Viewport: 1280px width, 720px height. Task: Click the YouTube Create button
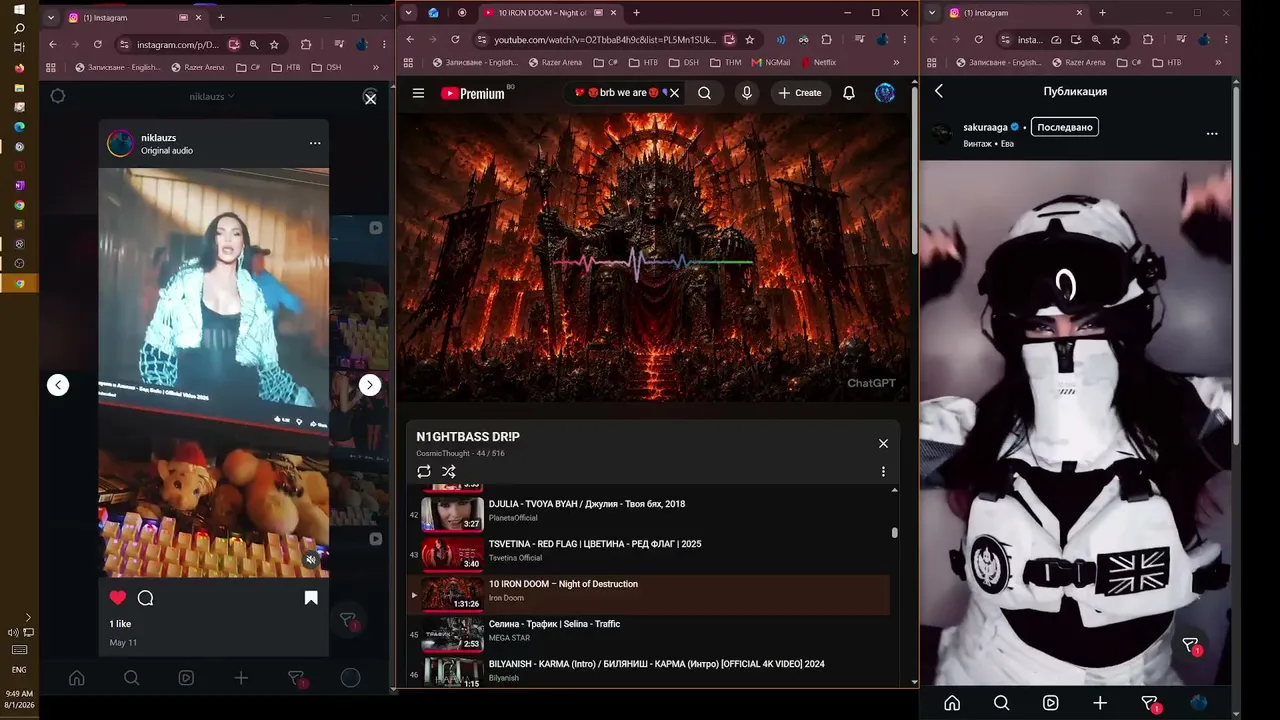click(x=800, y=93)
